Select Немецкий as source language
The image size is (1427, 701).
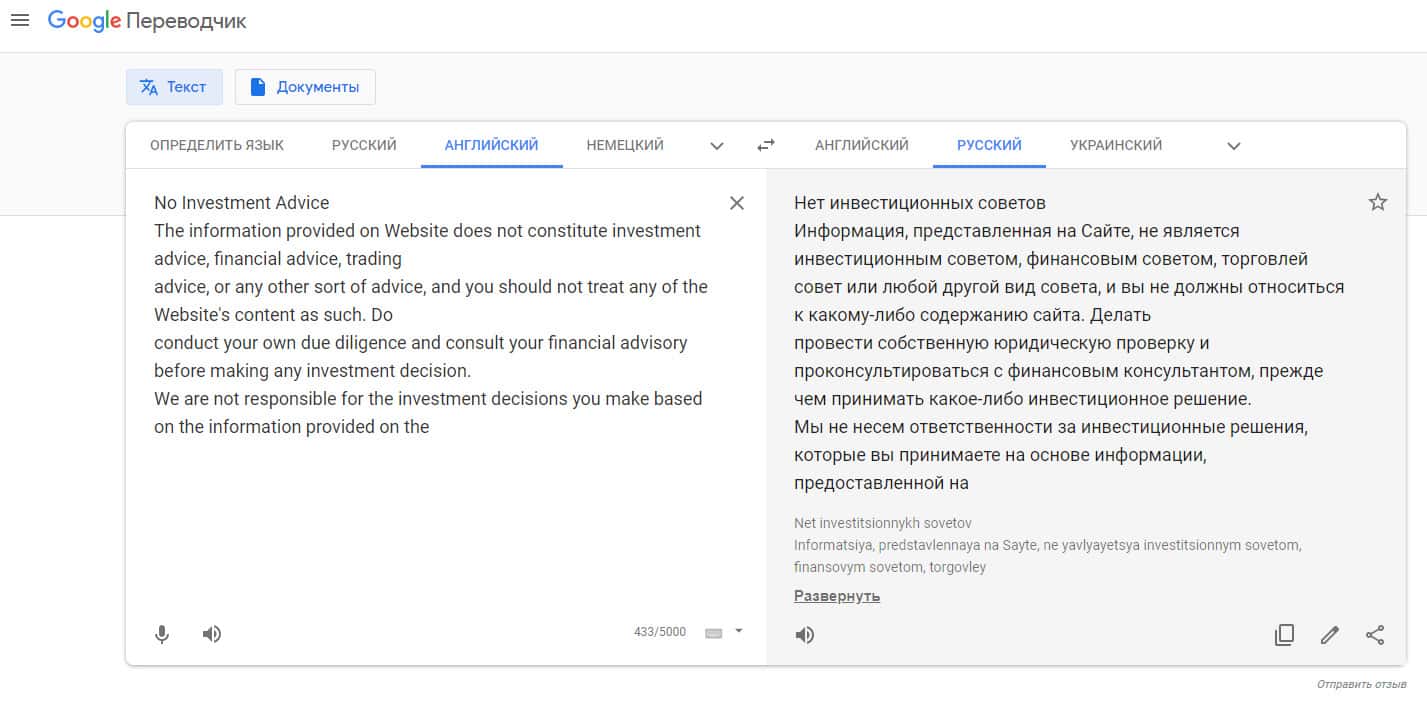(625, 146)
